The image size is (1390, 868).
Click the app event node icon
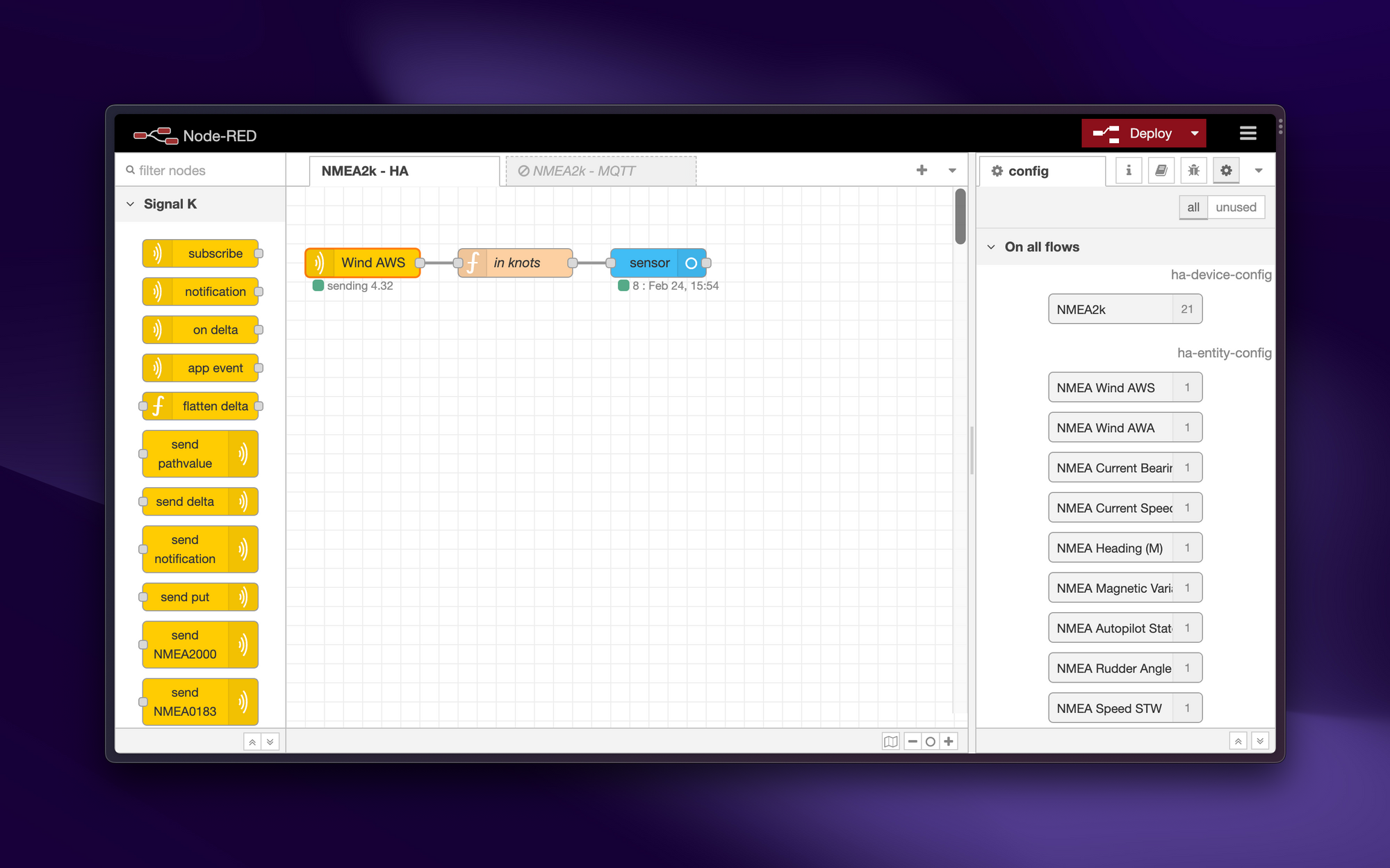point(158,367)
